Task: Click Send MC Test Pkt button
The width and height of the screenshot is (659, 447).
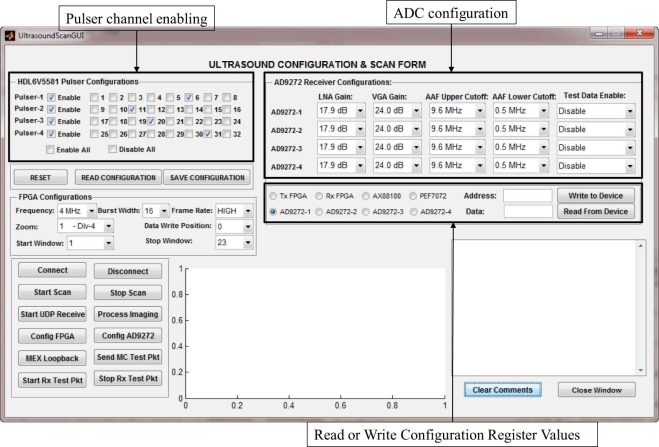Action: [x=128, y=357]
